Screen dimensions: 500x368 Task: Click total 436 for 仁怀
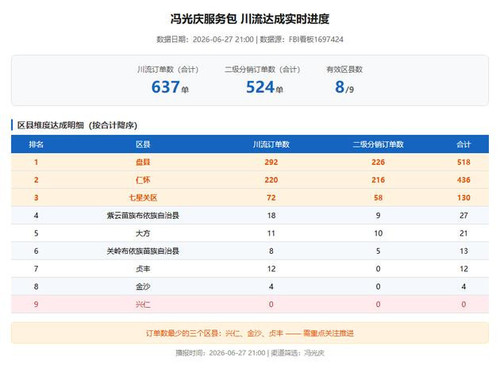[464, 180]
